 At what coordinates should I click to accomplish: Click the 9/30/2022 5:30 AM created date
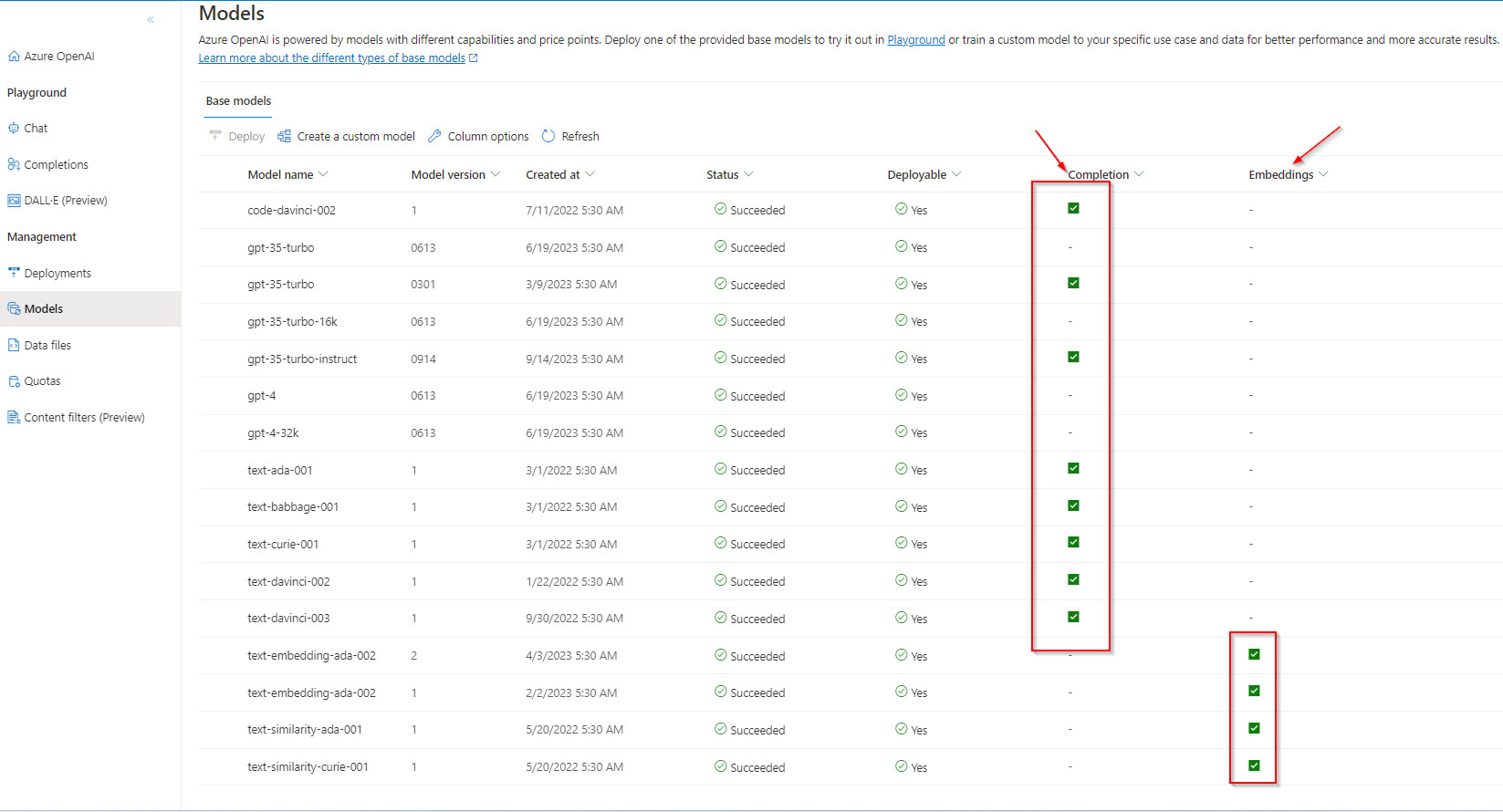[575, 619]
